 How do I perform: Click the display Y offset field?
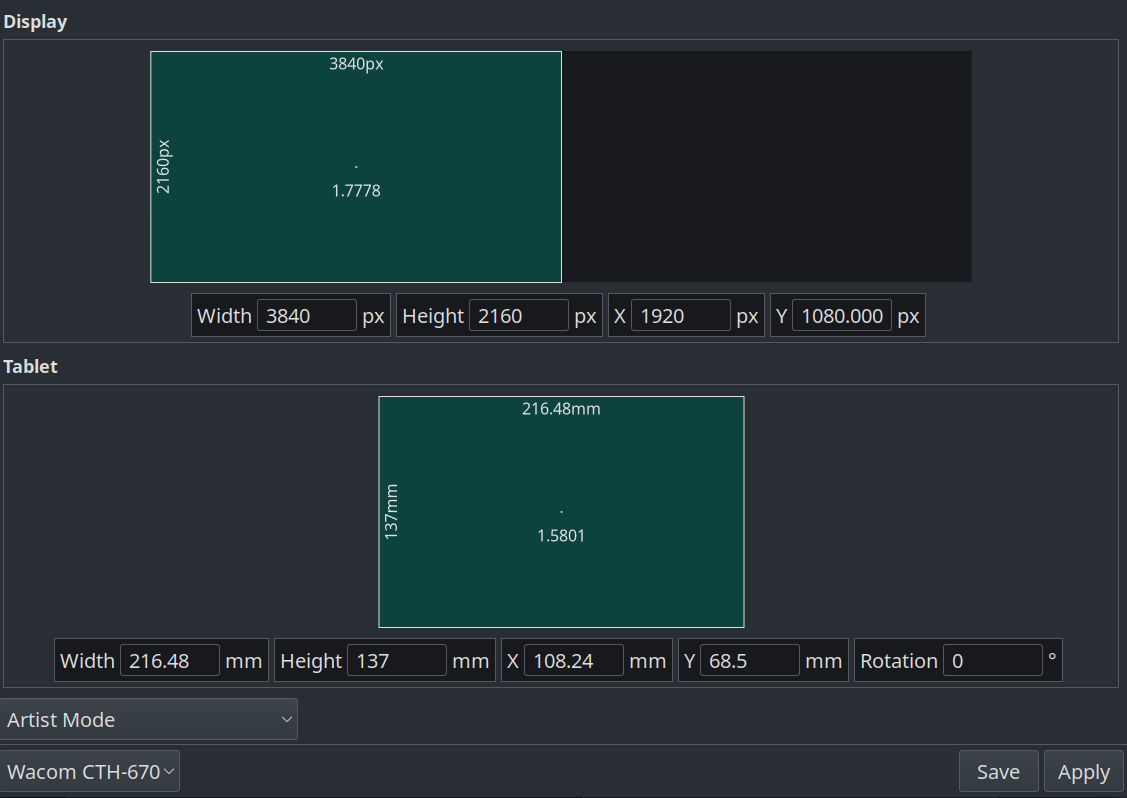tap(843, 315)
